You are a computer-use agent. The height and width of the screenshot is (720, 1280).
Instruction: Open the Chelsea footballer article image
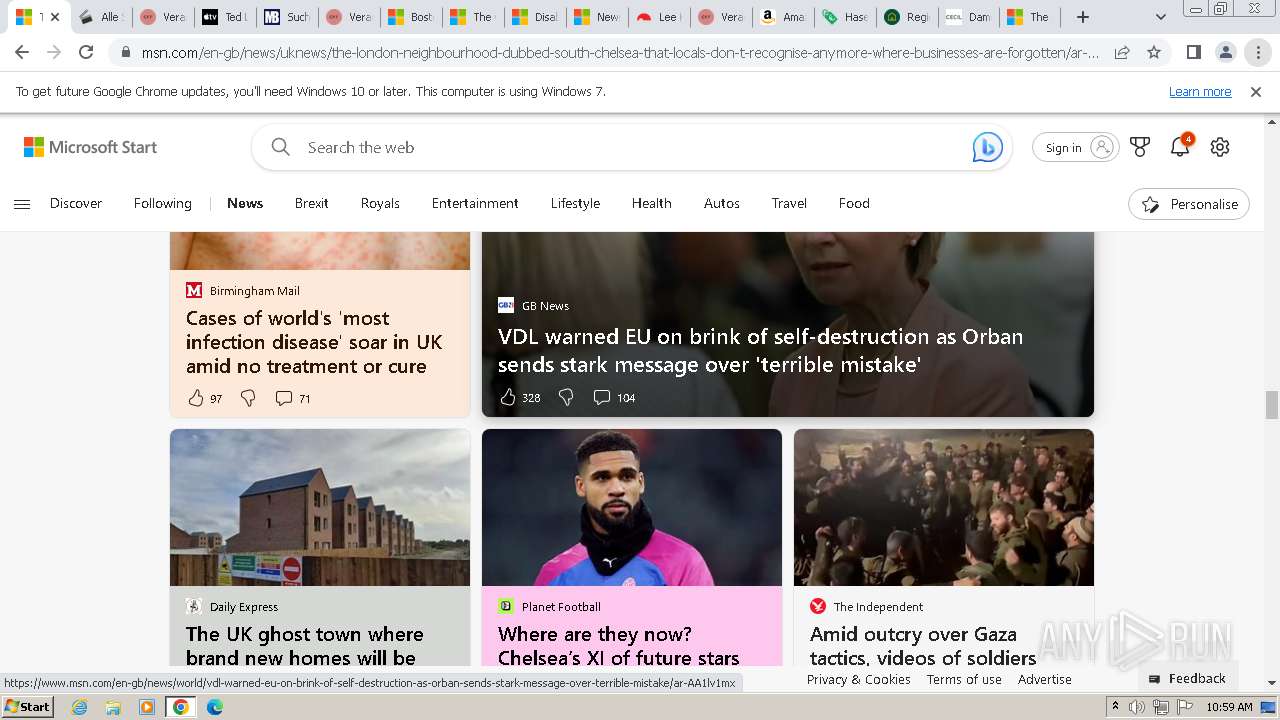pyautogui.click(x=632, y=508)
